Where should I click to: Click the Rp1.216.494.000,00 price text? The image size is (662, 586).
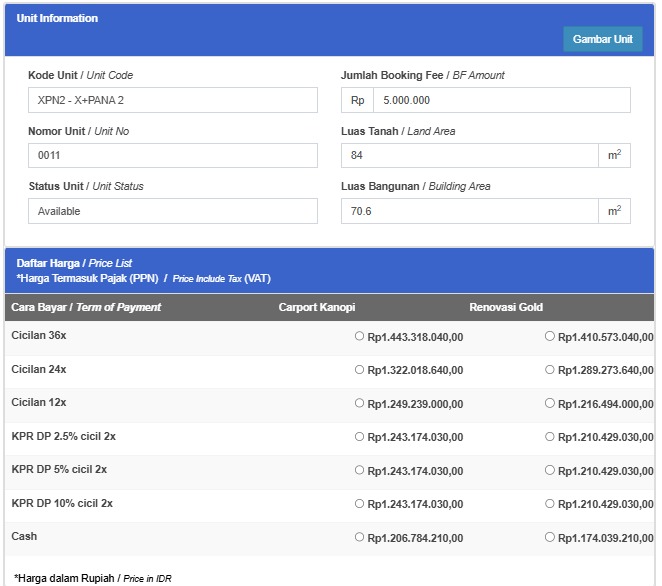pyautogui.click(x=606, y=404)
